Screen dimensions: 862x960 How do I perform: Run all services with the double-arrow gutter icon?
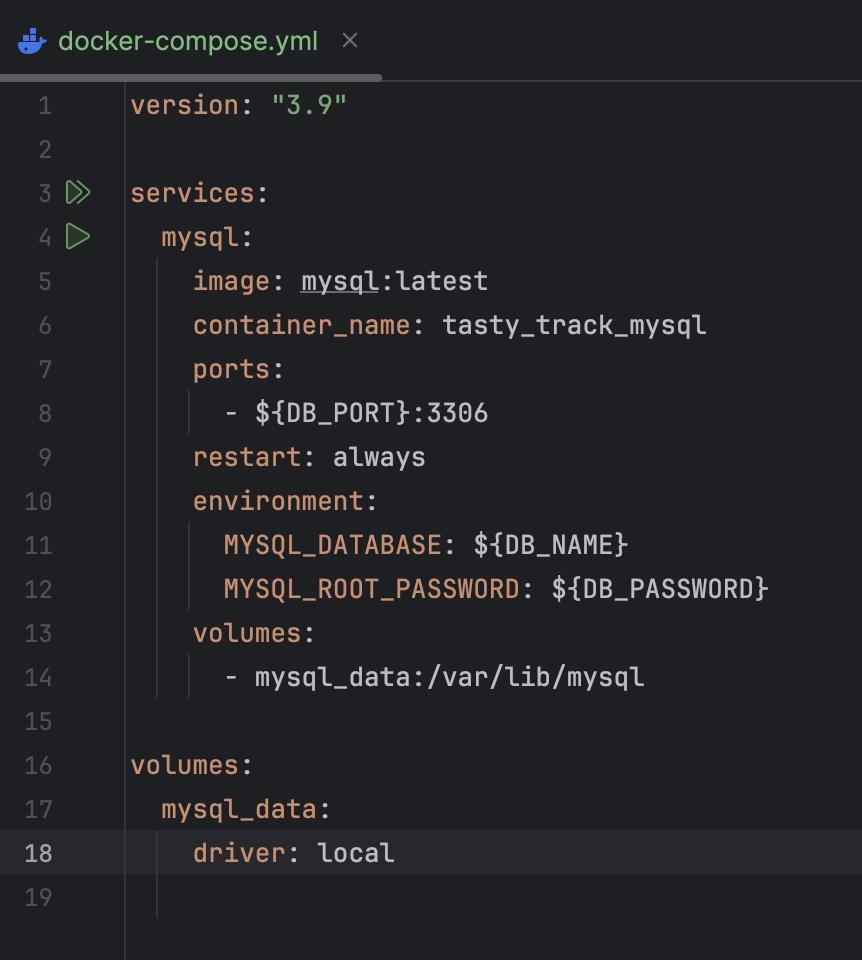coord(78,192)
